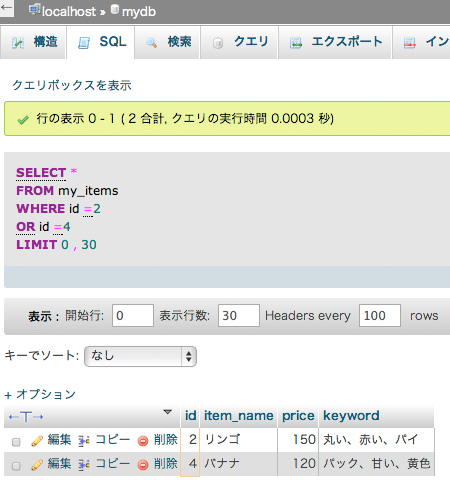The height and width of the screenshot is (480, 450).
Task: Sort by the item_name column header
Action: [239, 416]
